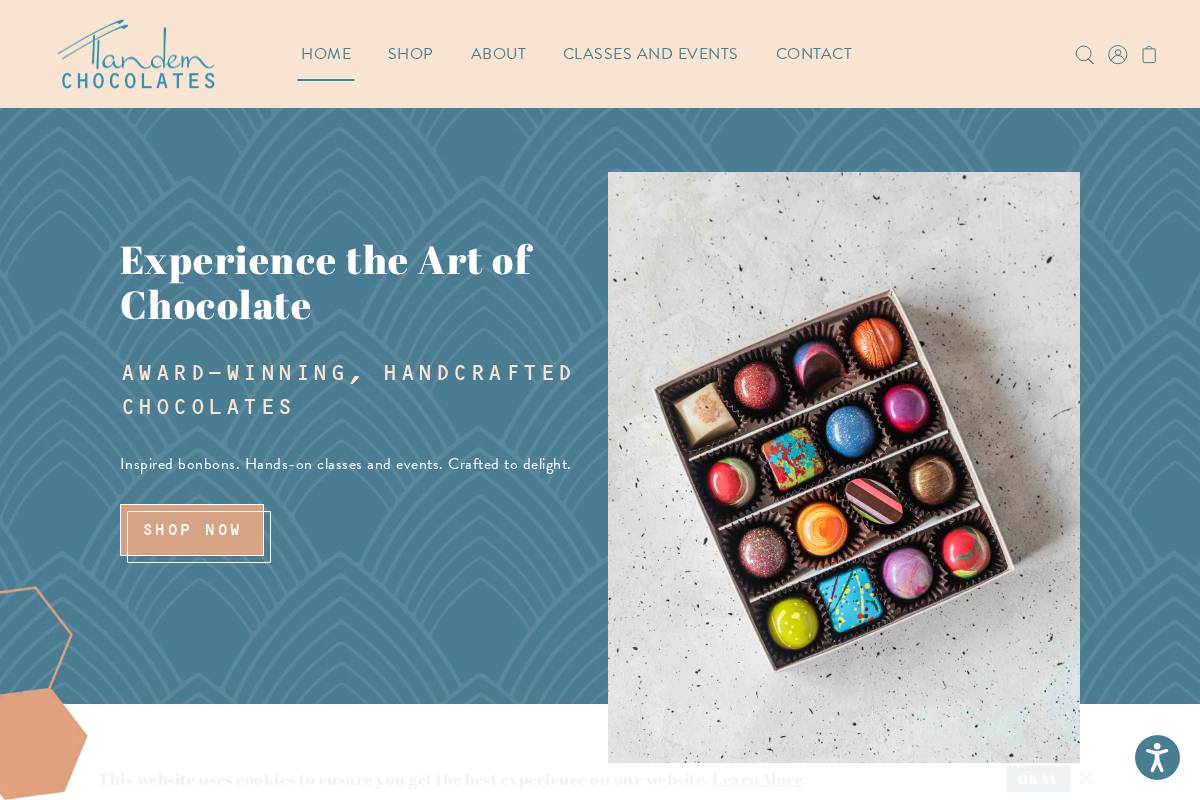Navigate to Classes and Events
This screenshot has height=800, width=1200.
click(650, 54)
